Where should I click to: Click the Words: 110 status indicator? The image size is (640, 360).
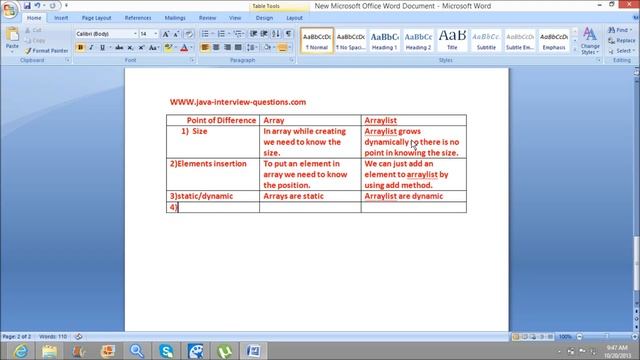(53, 337)
